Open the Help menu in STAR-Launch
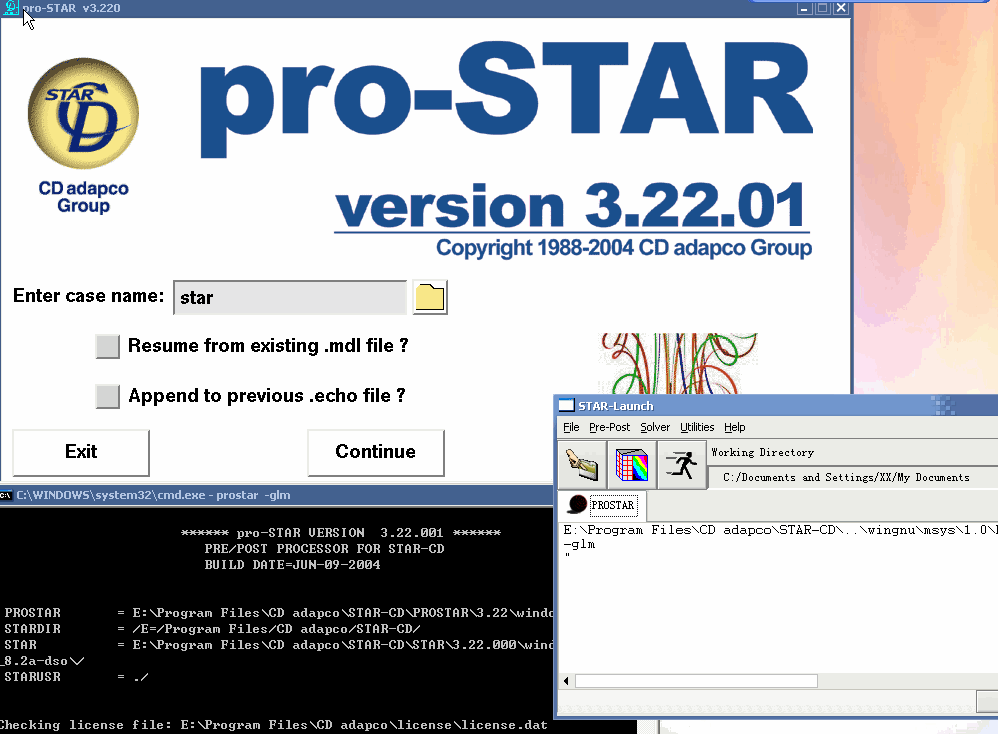 734,427
